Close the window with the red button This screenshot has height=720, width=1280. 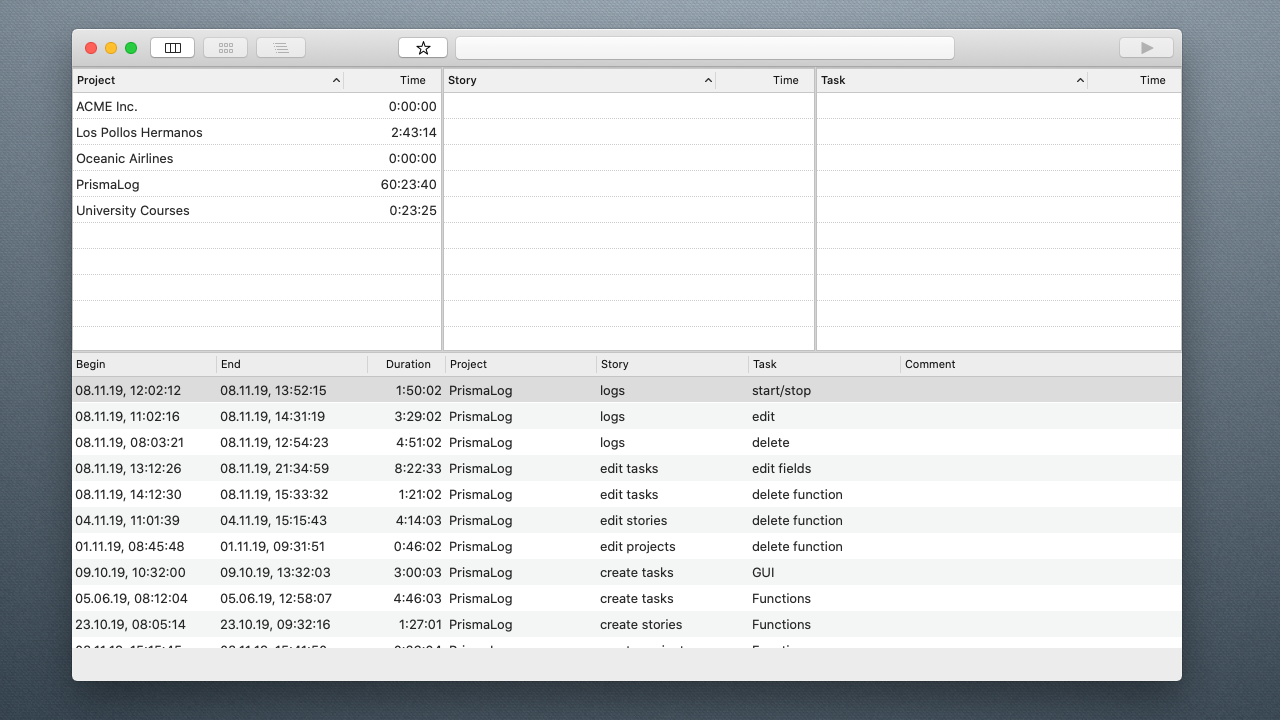(x=91, y=48)
